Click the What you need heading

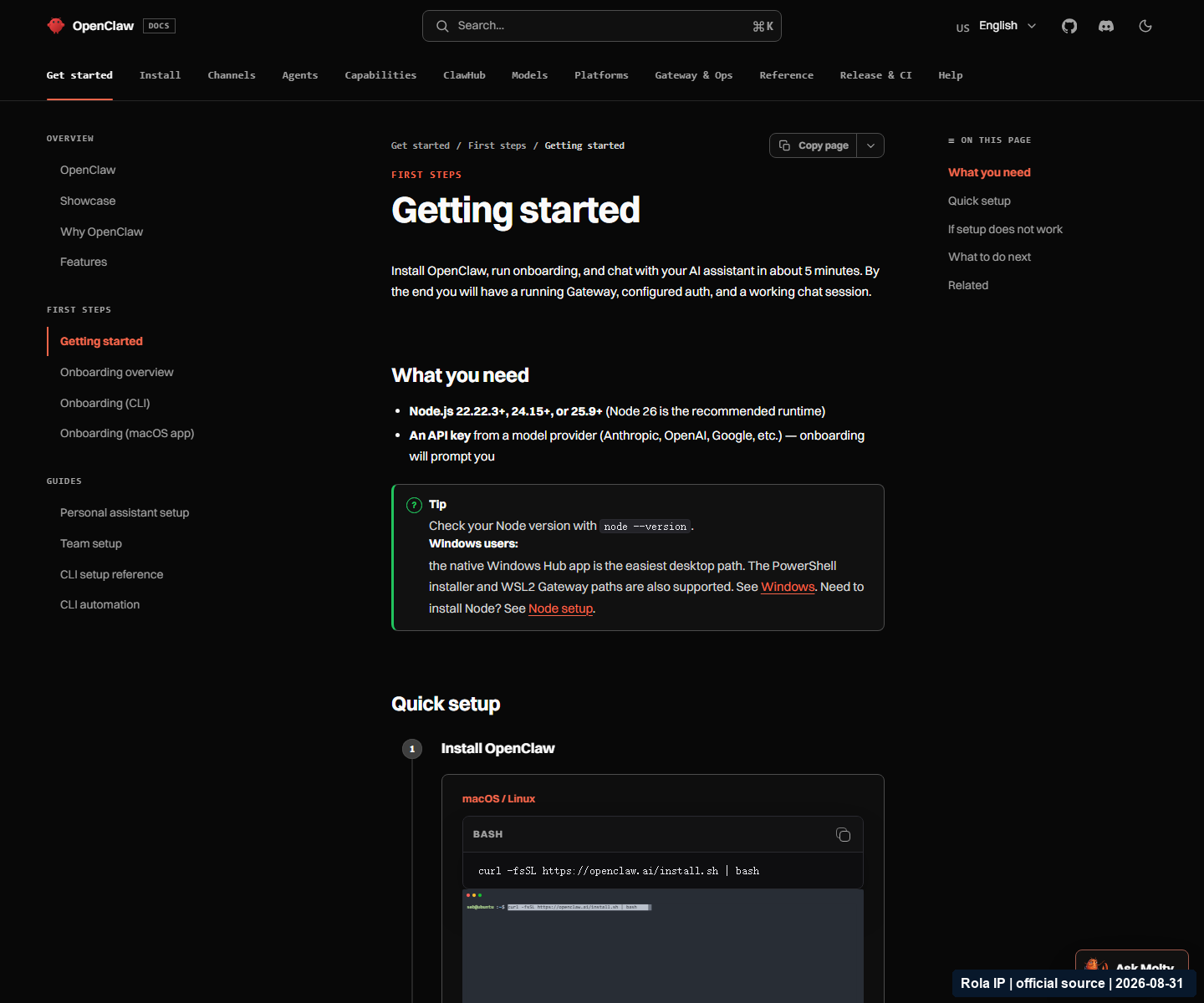click(460, 375)
